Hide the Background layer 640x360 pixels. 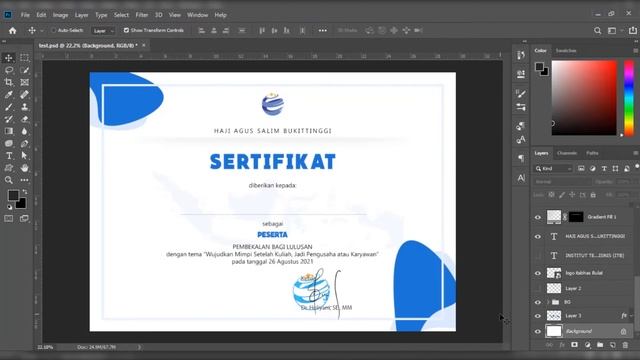coord(538,331)
